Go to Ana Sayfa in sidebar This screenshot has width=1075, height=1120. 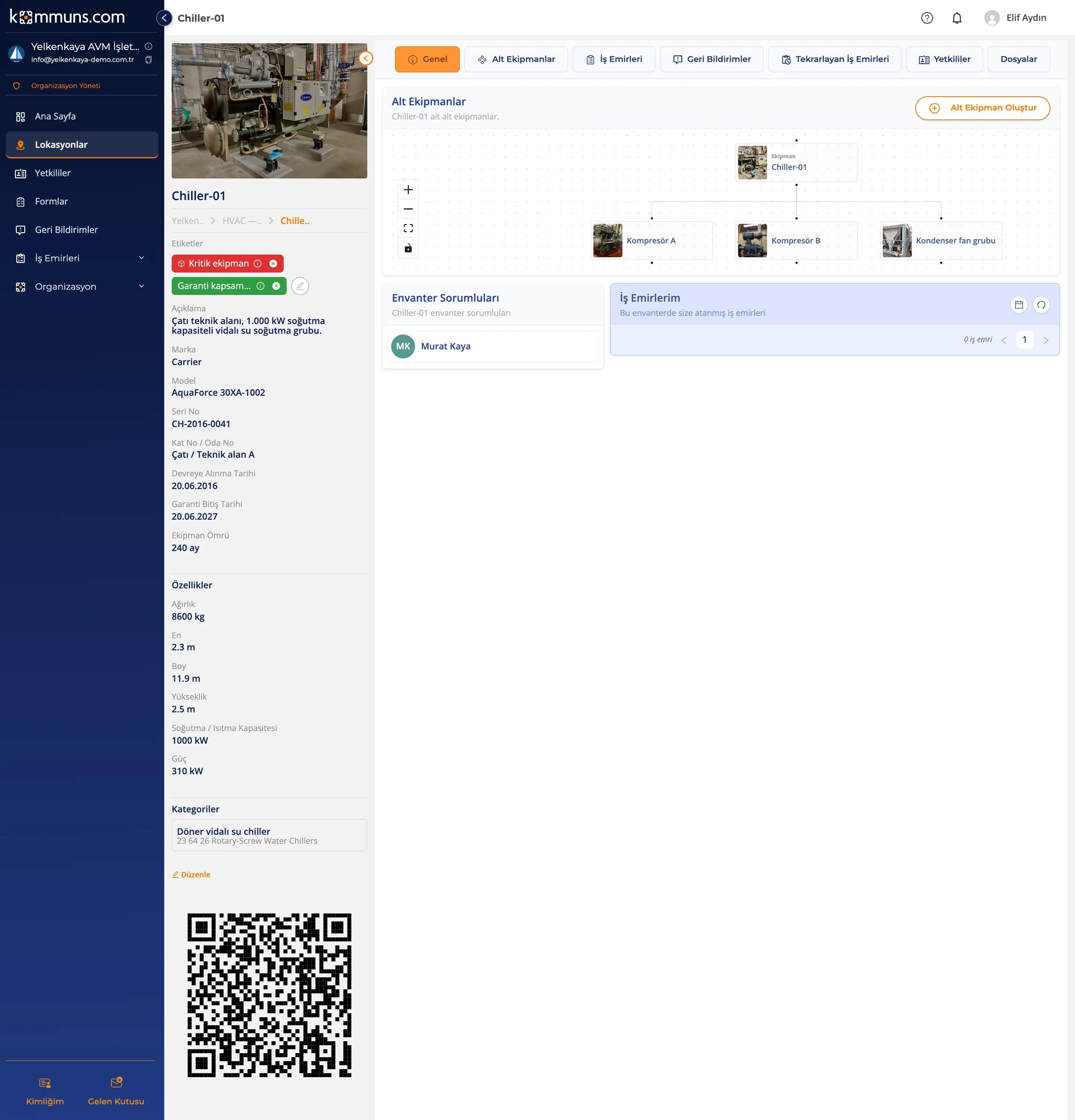coord(82,116)
